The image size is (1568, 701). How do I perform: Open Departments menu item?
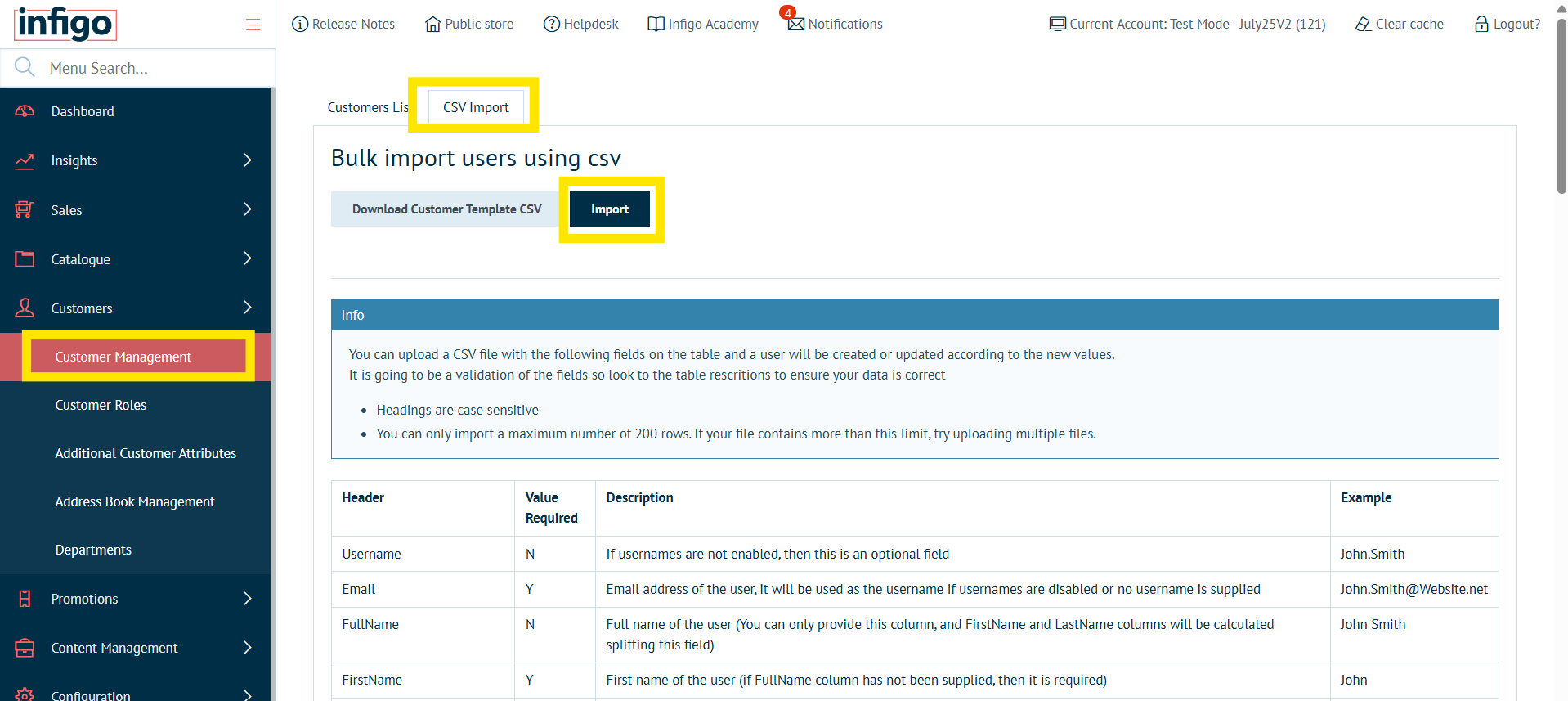(x=135, y=550)
